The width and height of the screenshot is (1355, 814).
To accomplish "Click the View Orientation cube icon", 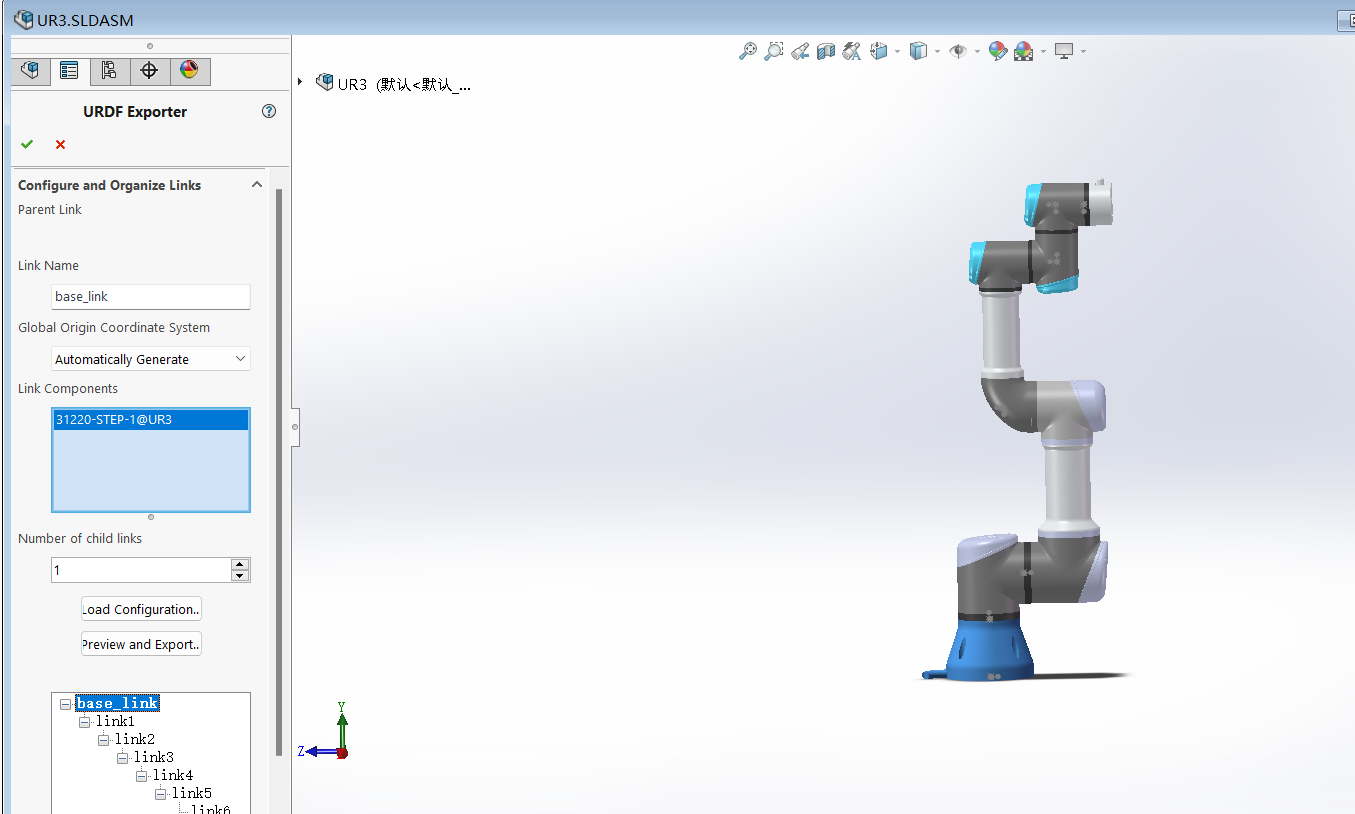I will [879, 51].
